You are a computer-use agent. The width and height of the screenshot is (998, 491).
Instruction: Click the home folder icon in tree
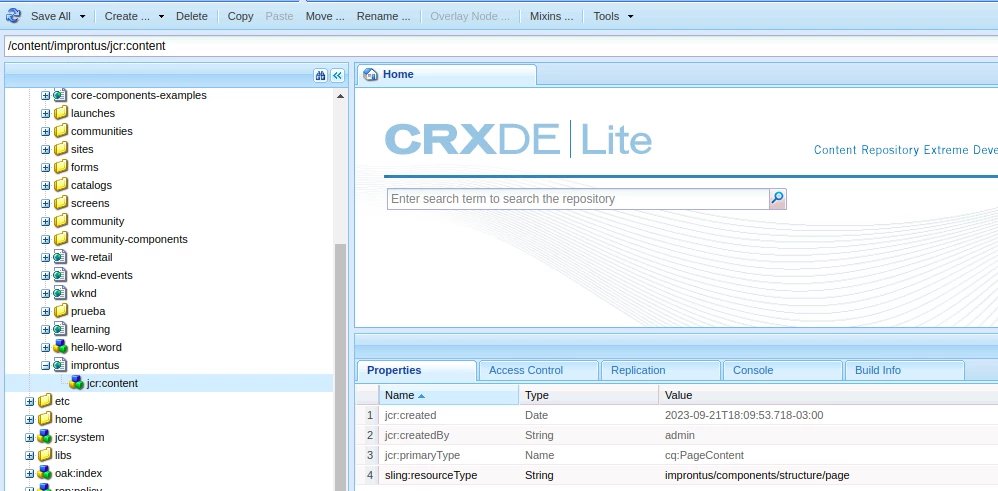45,419
